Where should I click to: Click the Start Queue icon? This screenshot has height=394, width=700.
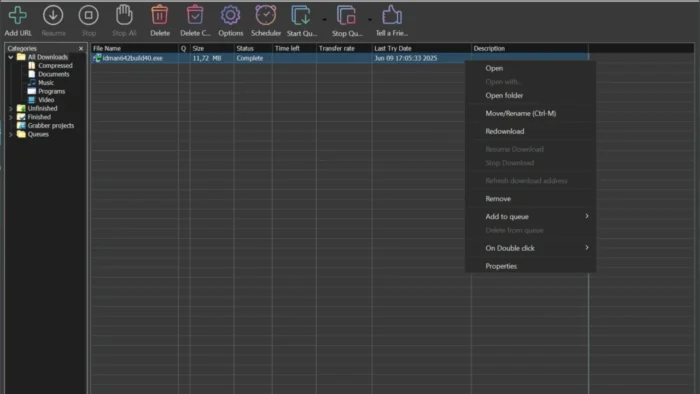pyautogui.click(x=301, y=15)
